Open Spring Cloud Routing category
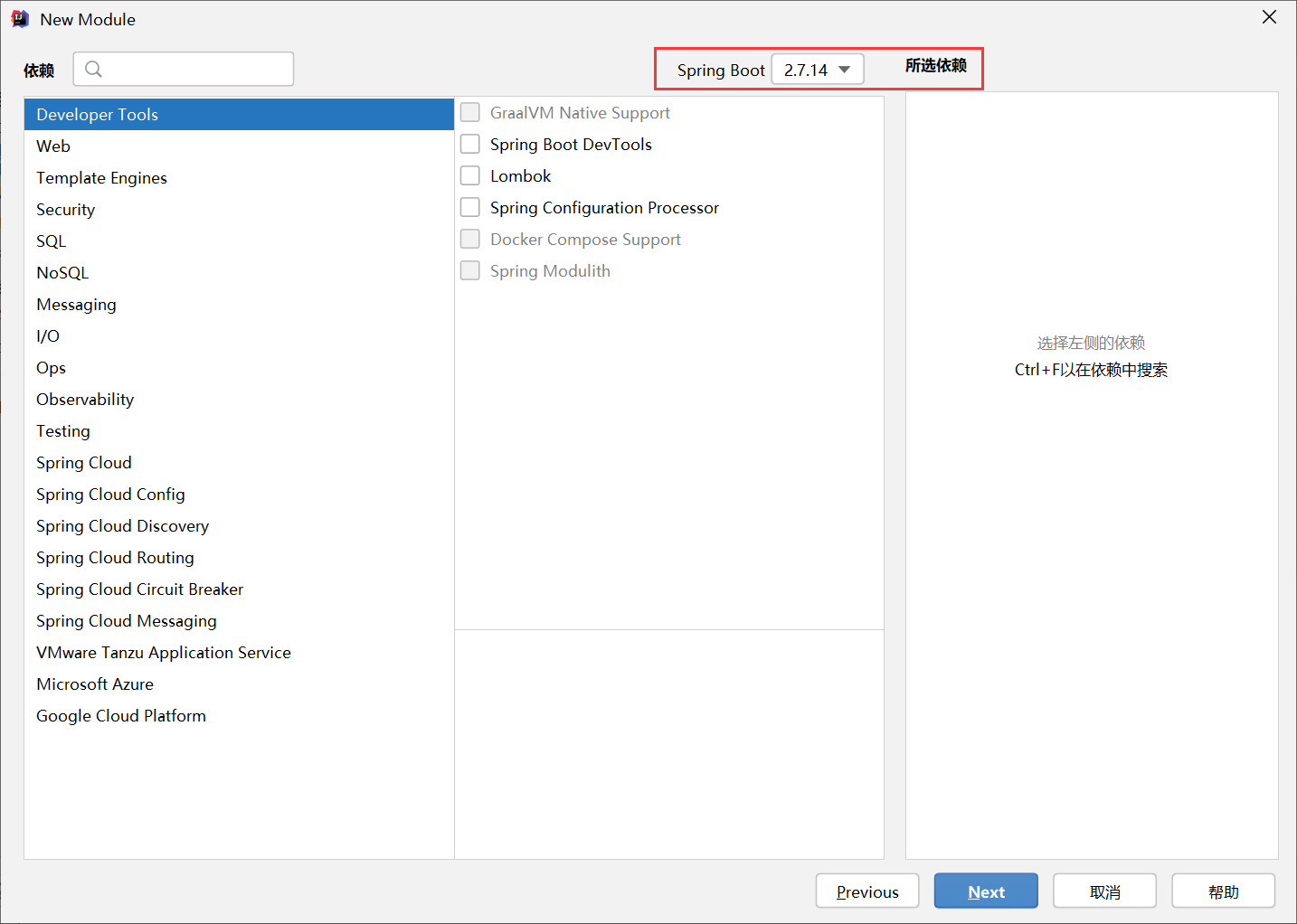 point(239,557)
